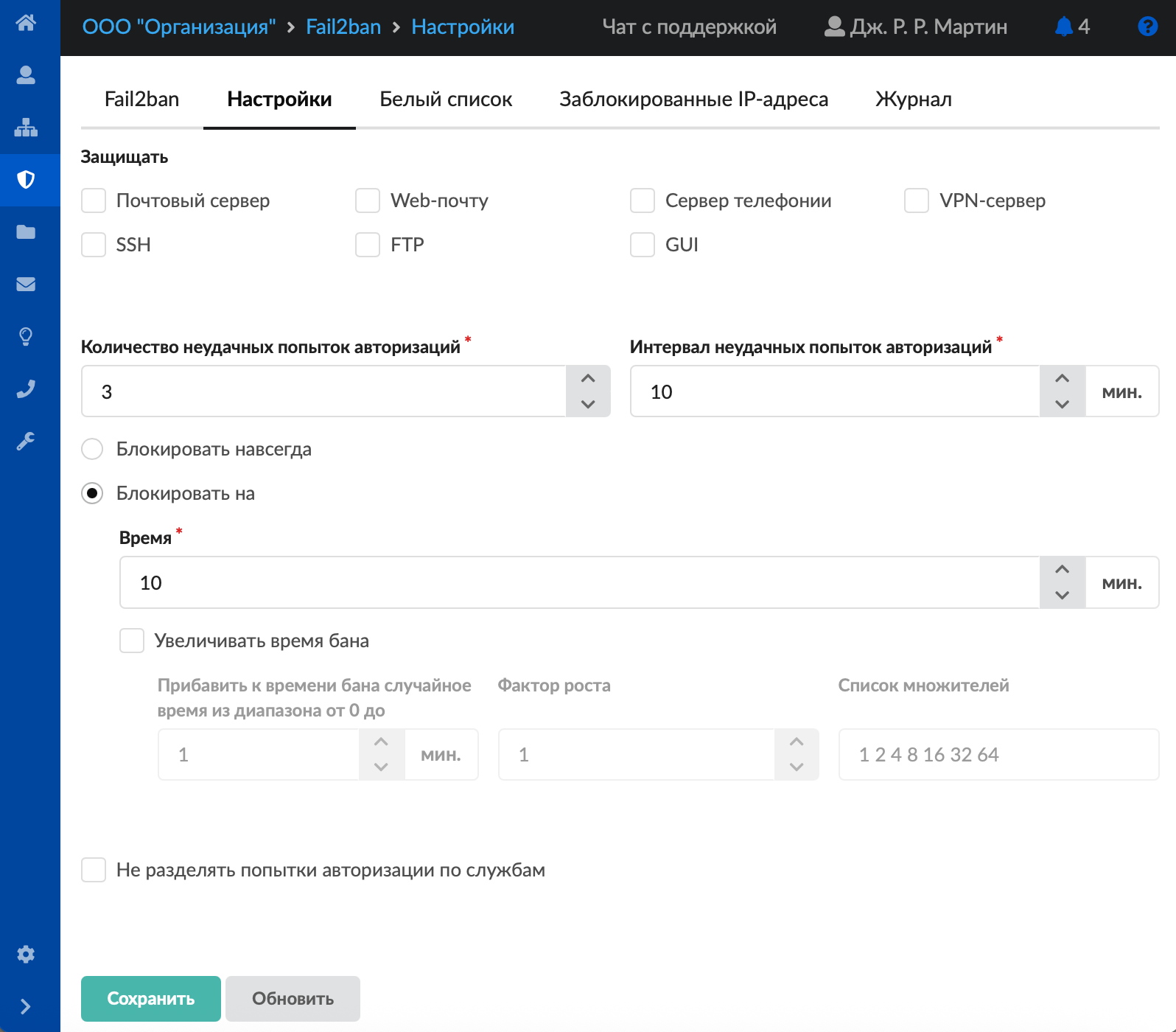Open the wrench maintenance icon in sidebar

pyautogui.click(x=26, y=442)
